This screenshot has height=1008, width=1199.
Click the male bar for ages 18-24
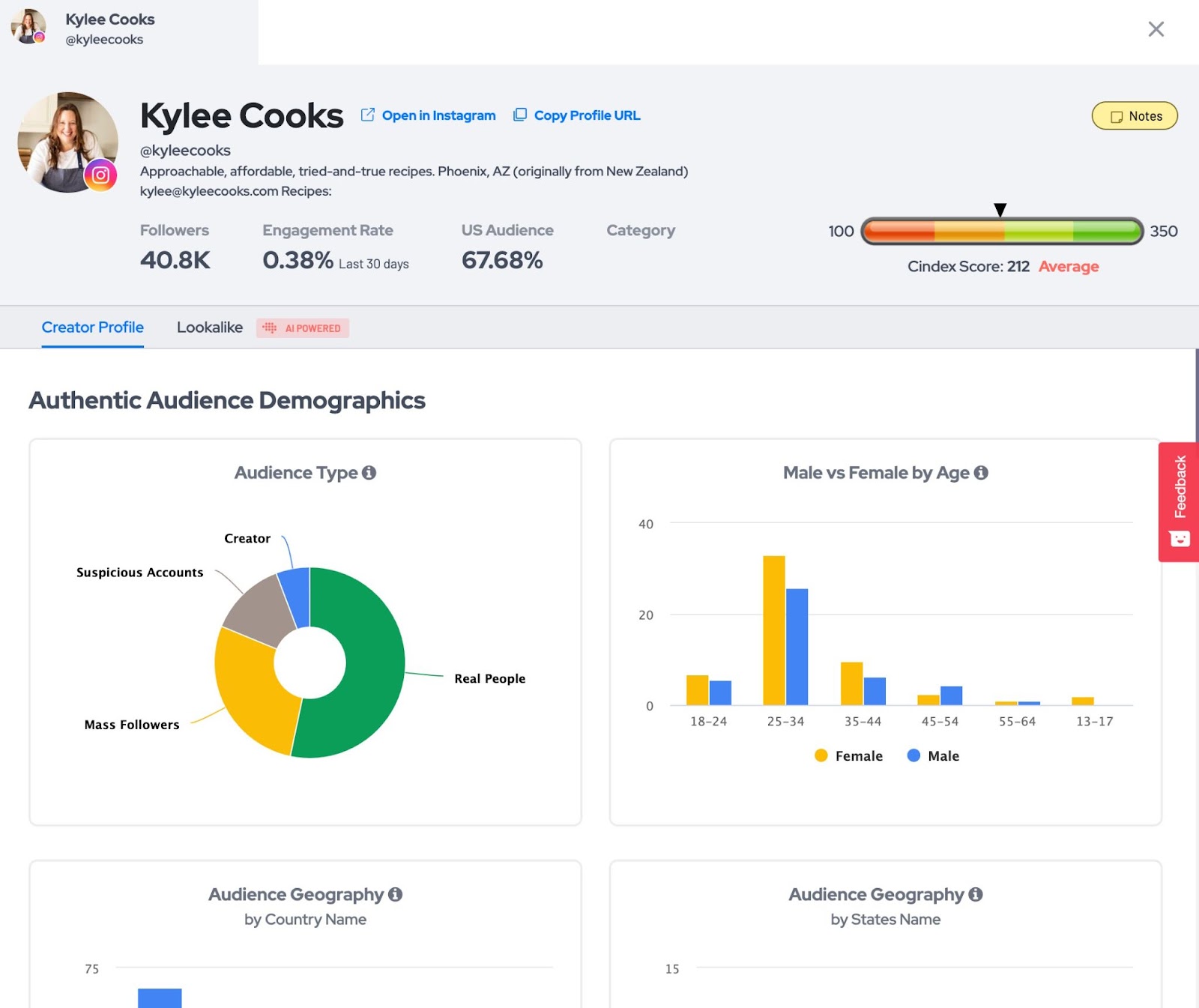(x=720, y=693)
